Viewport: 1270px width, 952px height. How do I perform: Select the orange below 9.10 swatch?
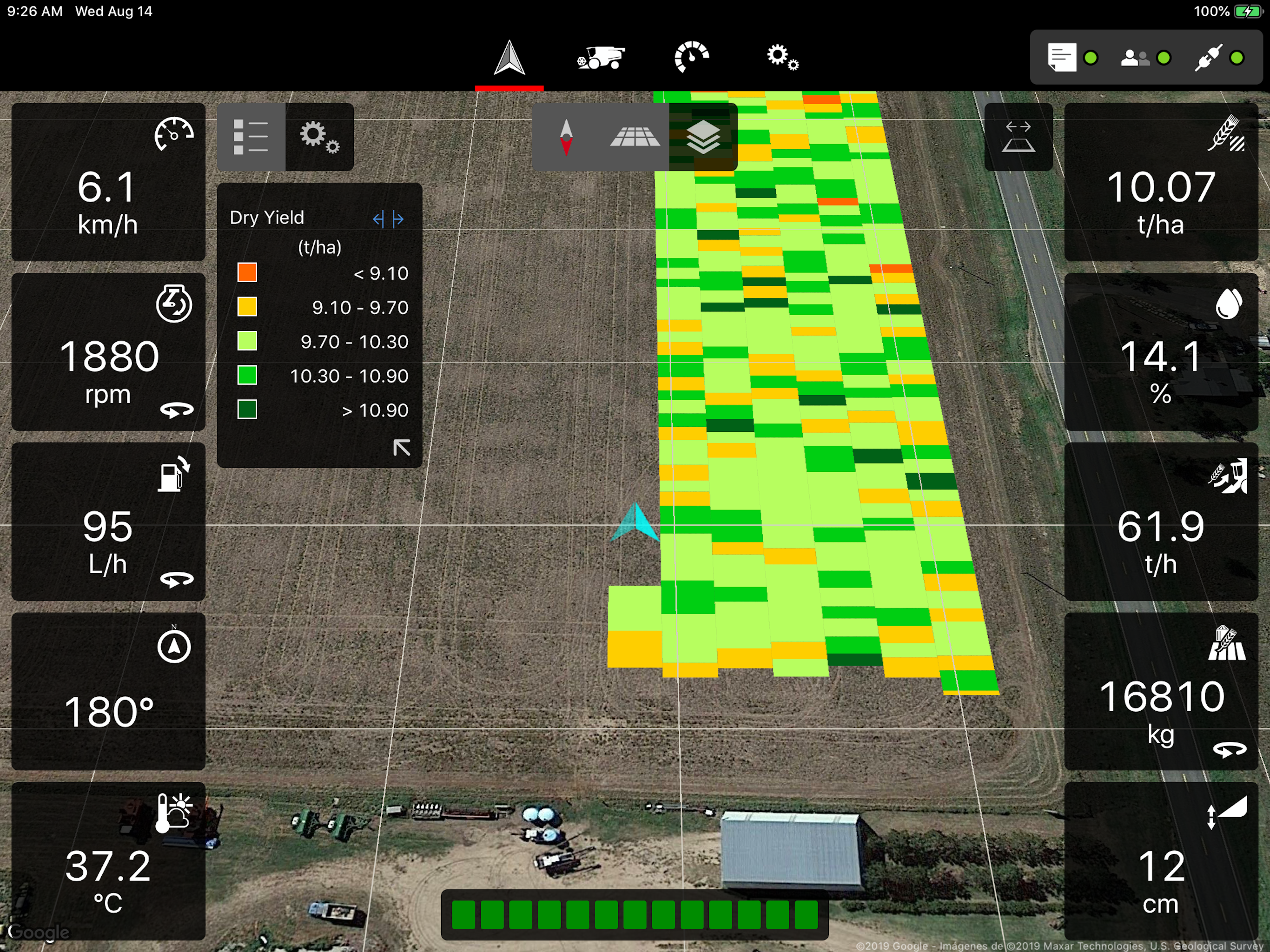(247, 273)
